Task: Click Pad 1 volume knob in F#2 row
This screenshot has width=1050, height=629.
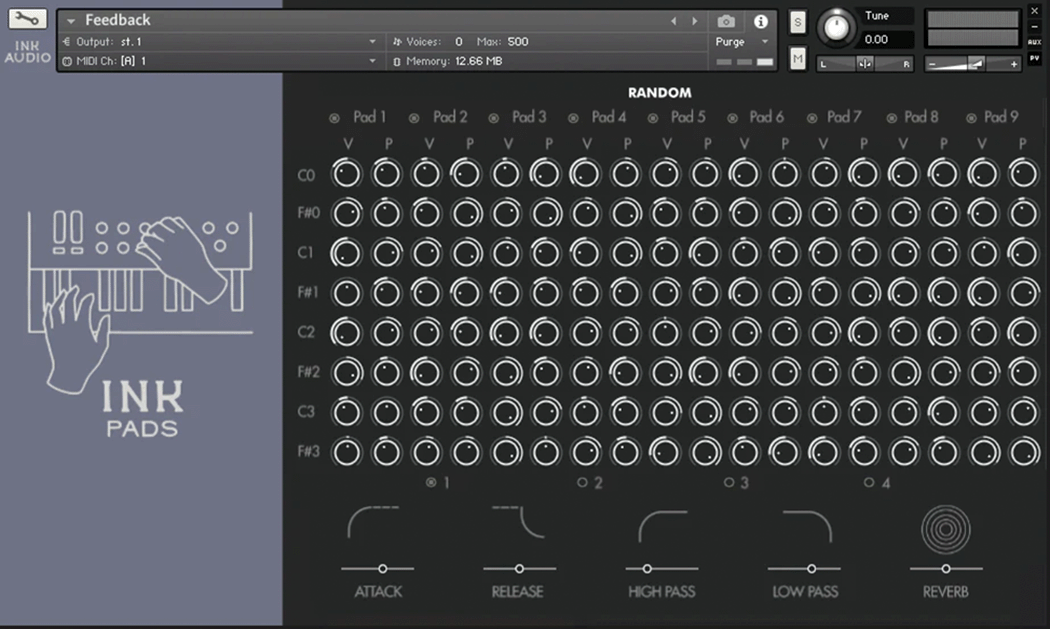Action: (x=346, y=372)
